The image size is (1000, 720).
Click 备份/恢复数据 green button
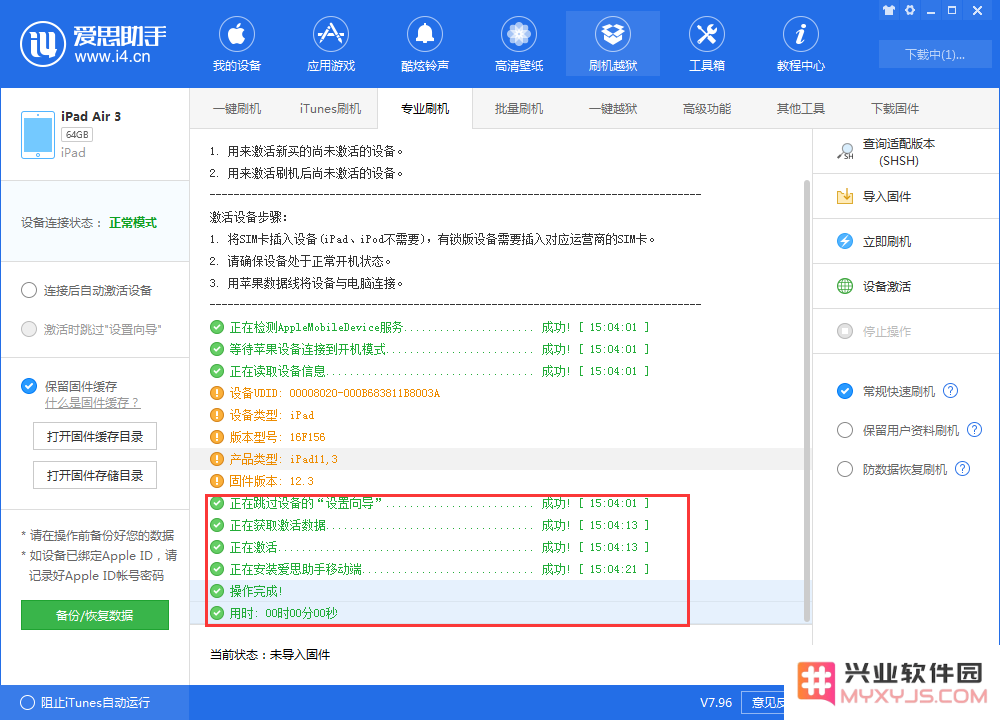pos(95,615)
